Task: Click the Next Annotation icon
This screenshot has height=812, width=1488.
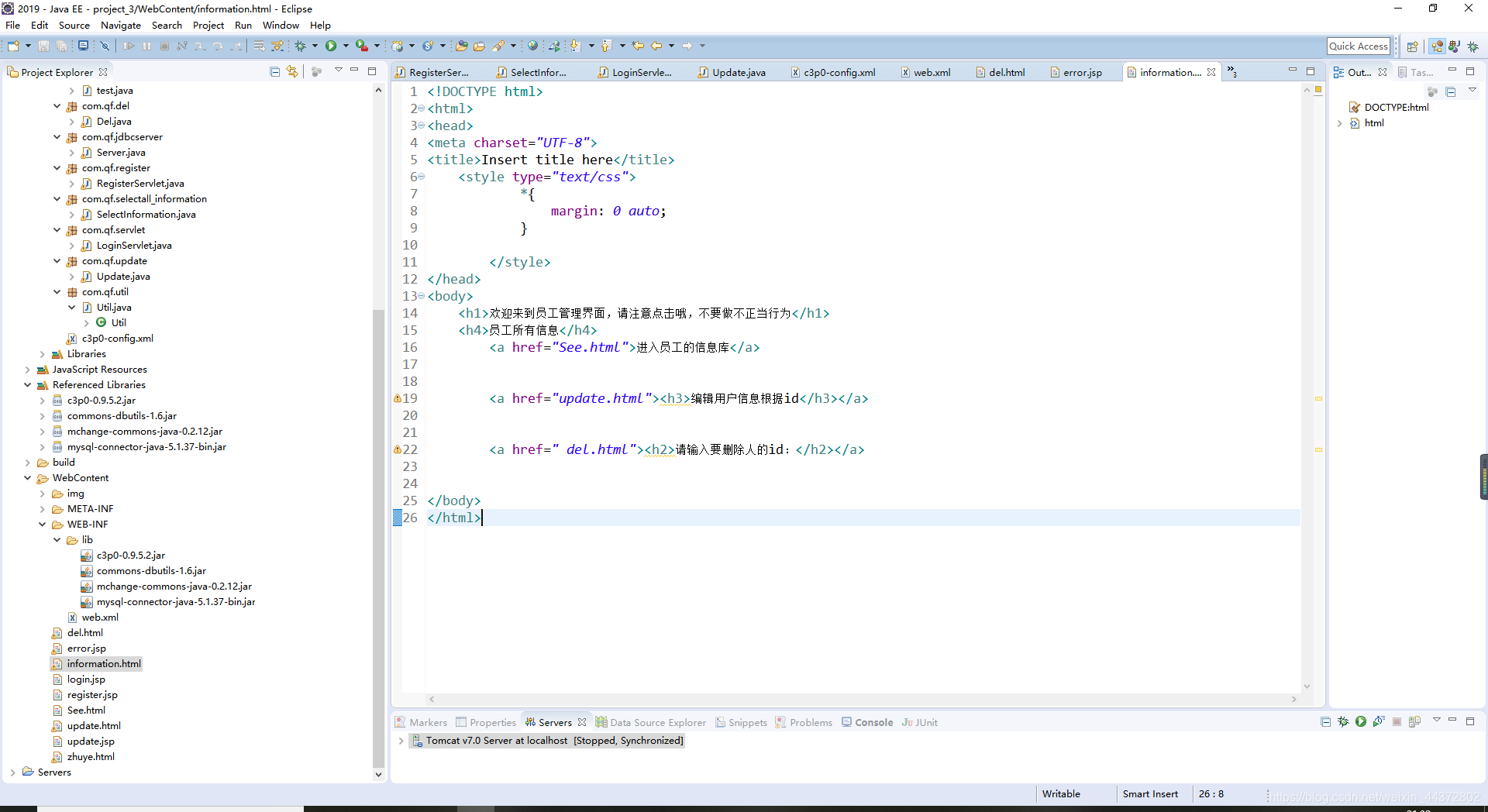Action: pyautogui.click(x=575, y=46)
